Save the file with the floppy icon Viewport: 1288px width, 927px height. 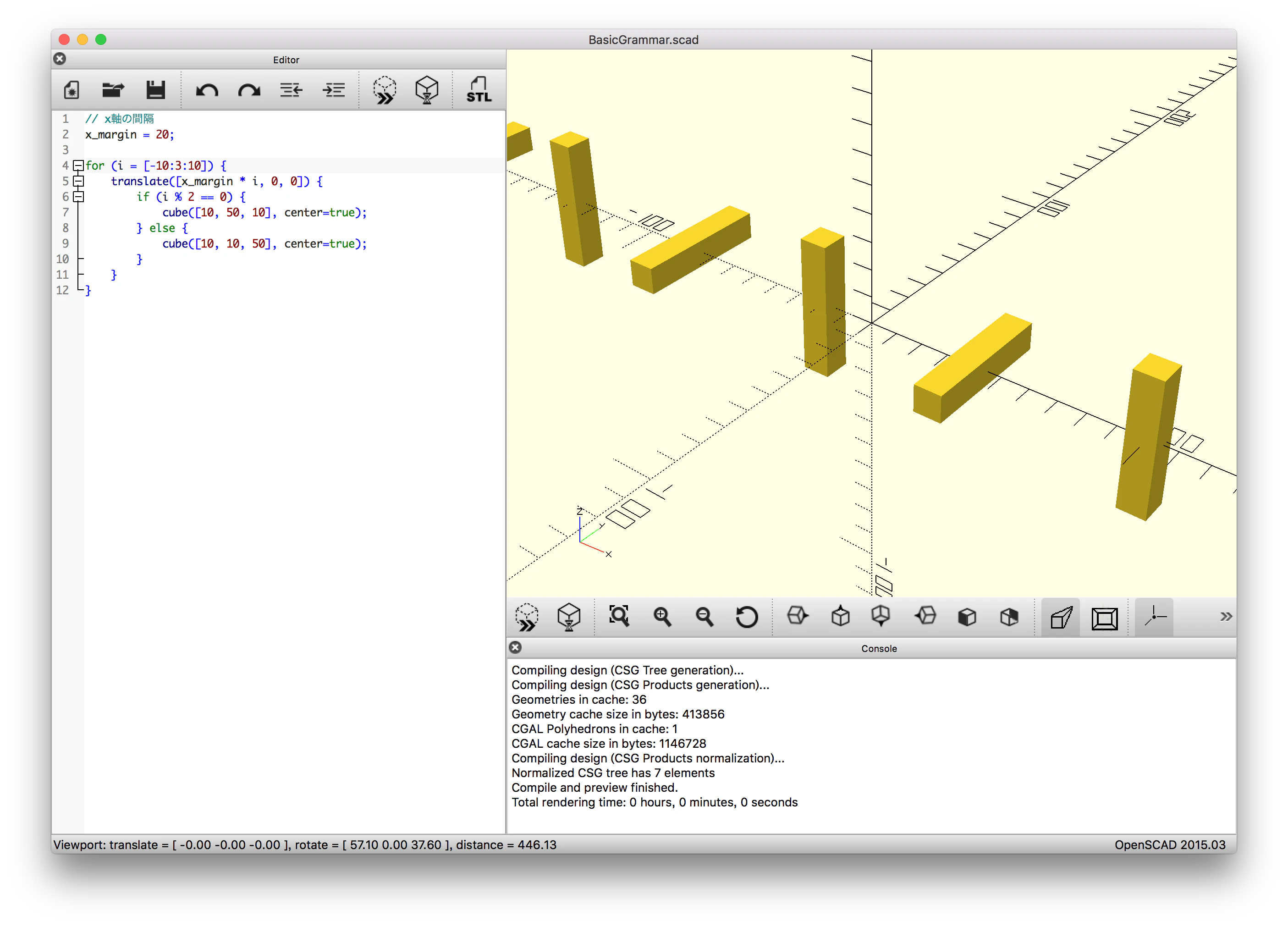coord(155,90)
